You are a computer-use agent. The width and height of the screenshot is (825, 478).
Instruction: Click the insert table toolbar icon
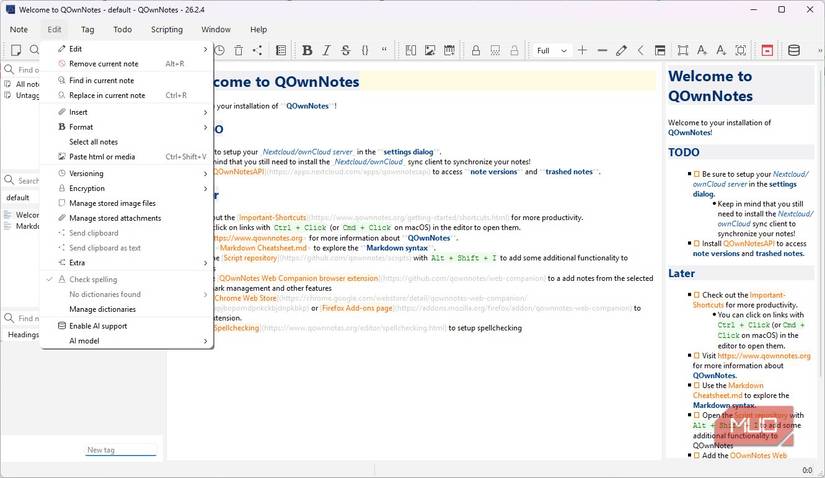449,50
